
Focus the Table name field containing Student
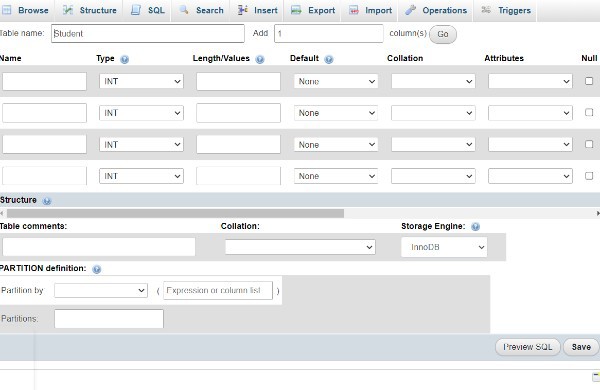pyautogui.click(x=148, y=34)
